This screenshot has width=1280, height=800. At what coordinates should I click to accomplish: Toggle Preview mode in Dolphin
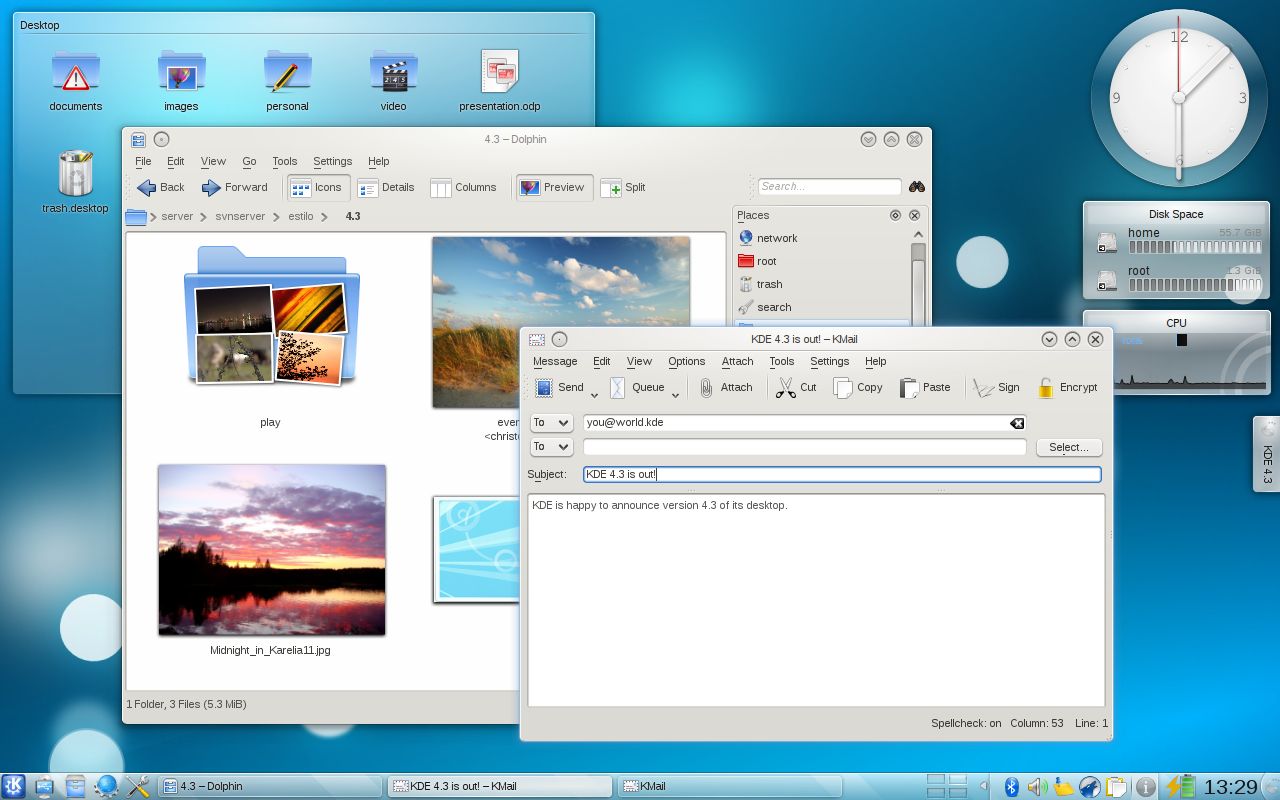point(554,187)
